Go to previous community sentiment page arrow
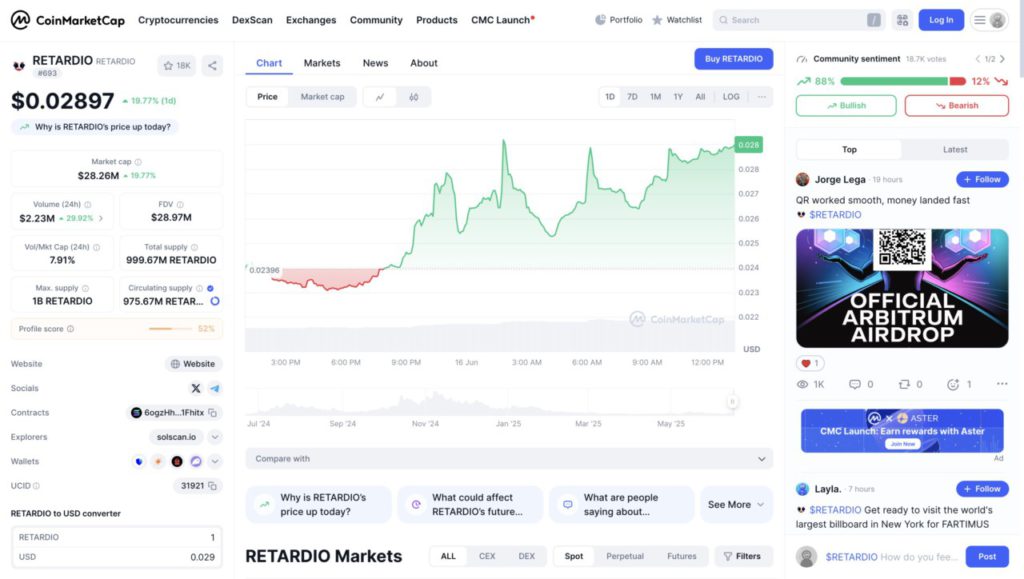This screenshot has height=579, width=1024. (x=978, y=59)
